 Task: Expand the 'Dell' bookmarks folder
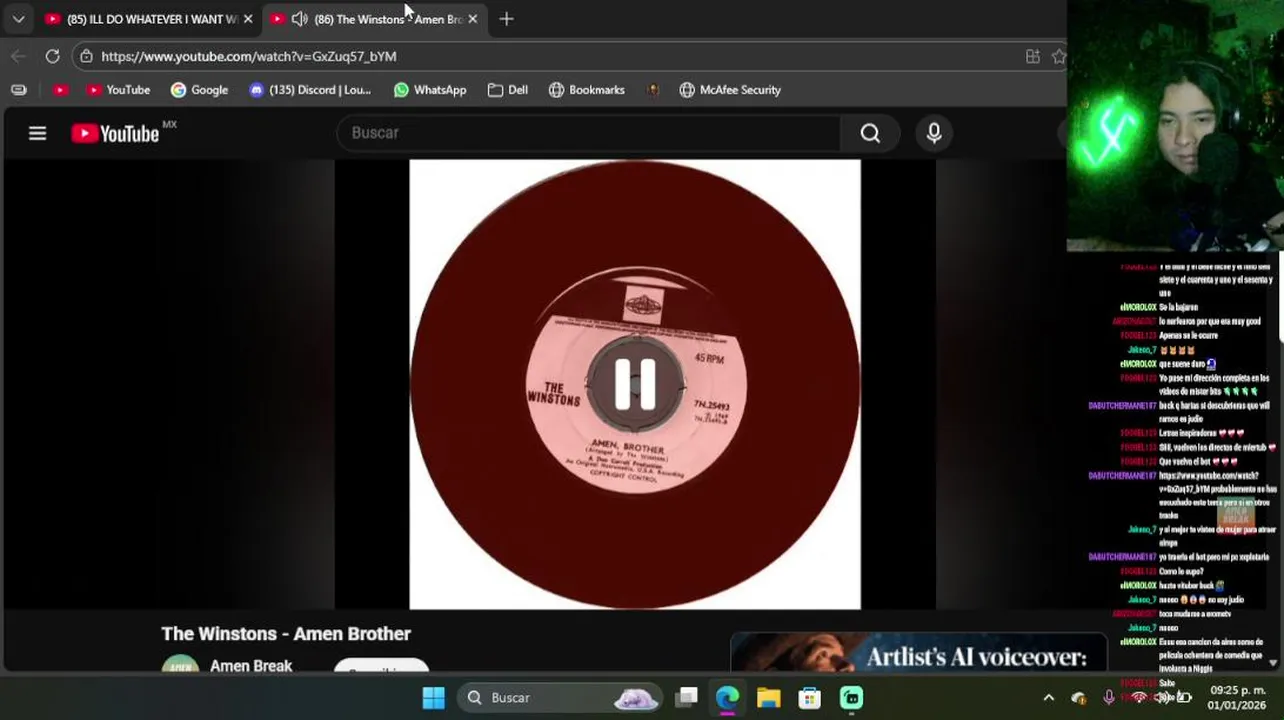coord(507,90)
